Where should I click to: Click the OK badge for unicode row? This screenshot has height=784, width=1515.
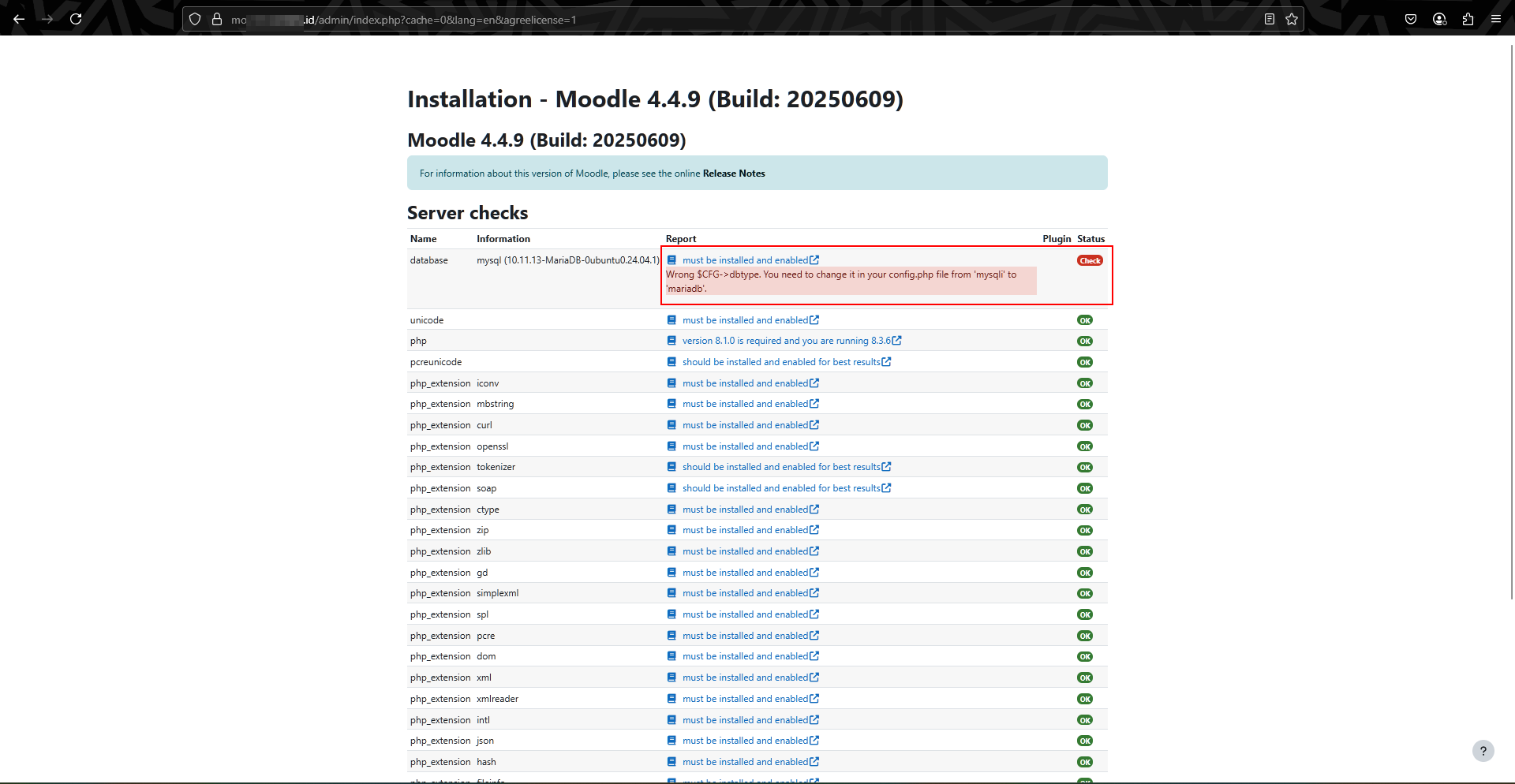click(x=1085, y=320)
